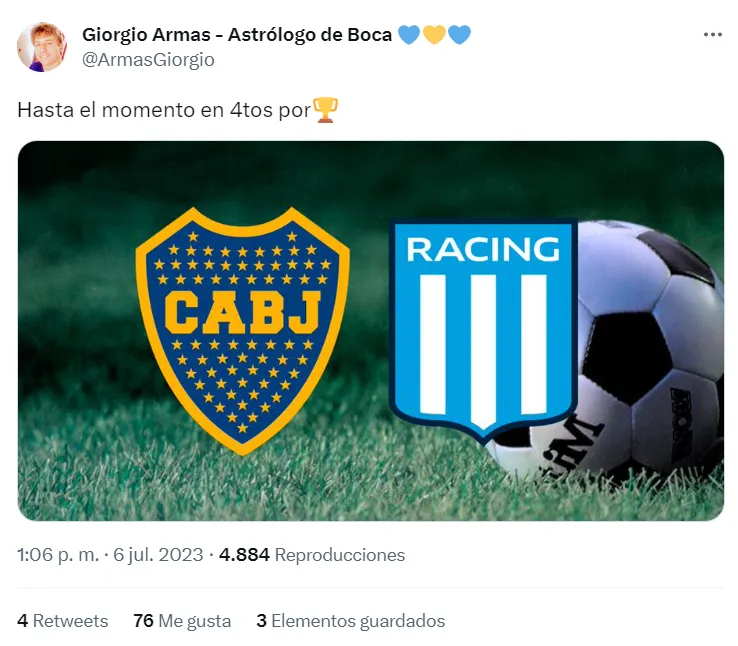Click the RACING lettering on the shield
This screenshot has height=646, width=738.
[x=483, y=249]
